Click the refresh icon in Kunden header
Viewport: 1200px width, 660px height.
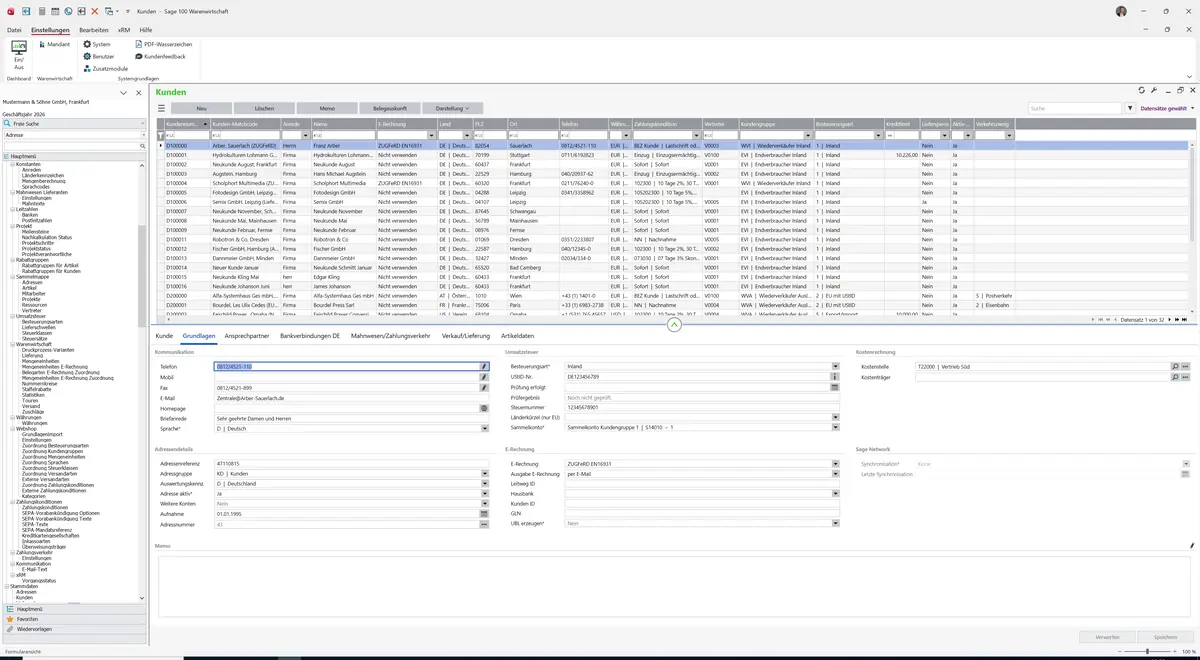1142,90
